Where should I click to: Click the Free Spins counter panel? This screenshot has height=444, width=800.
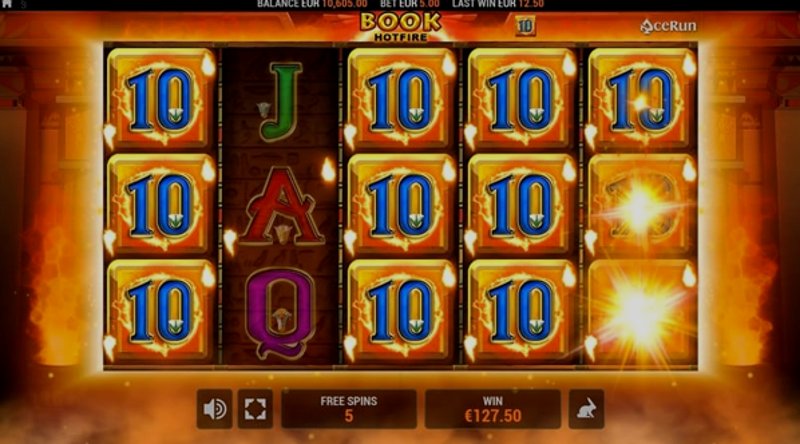(349, 409)
